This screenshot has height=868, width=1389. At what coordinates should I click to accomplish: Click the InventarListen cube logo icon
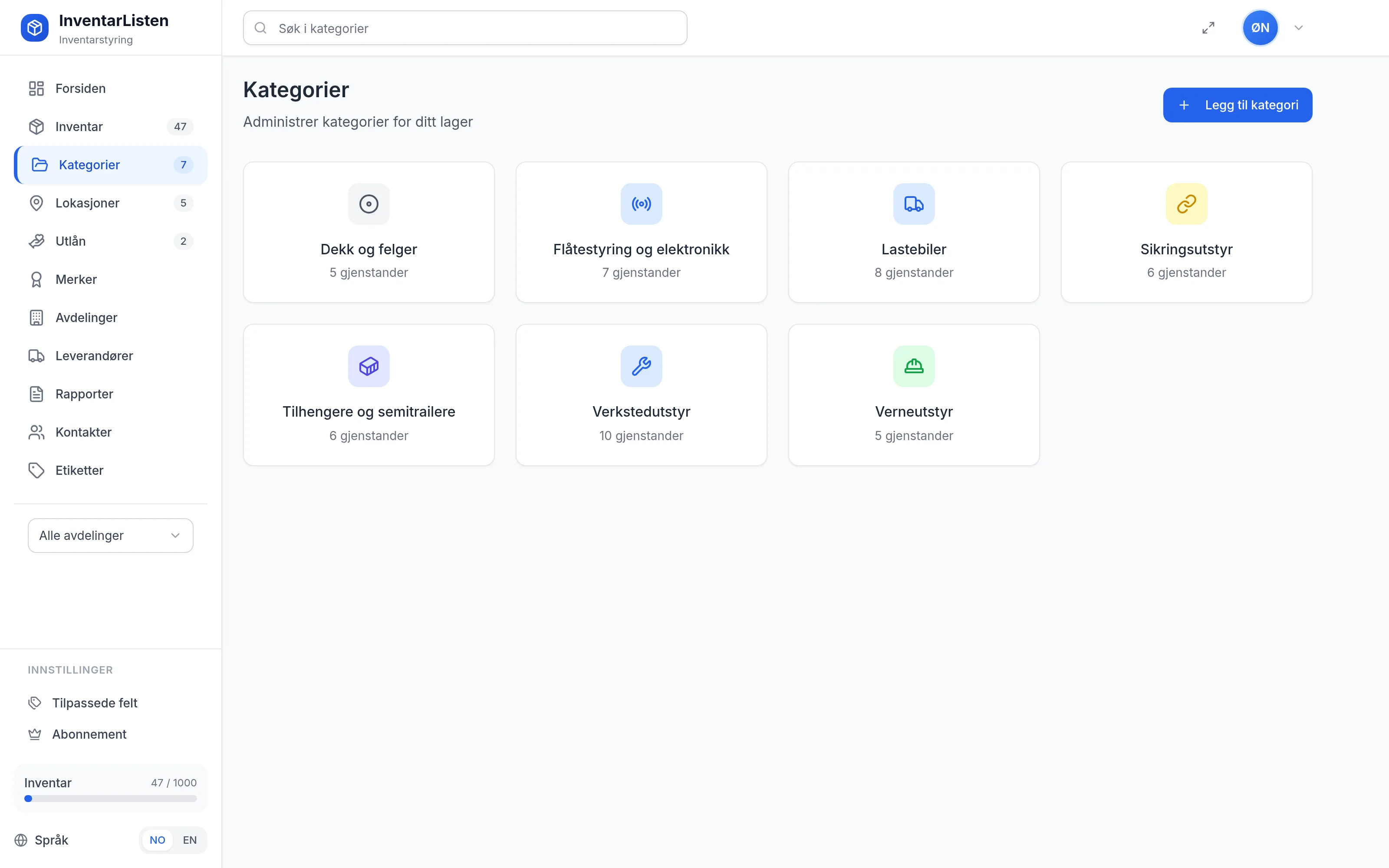[34, 27]
